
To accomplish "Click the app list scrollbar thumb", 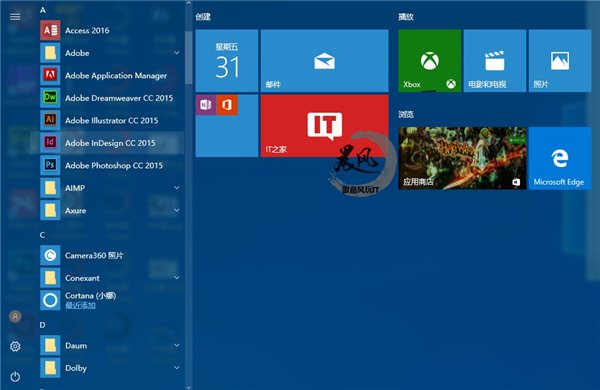I will coord(188,57).
